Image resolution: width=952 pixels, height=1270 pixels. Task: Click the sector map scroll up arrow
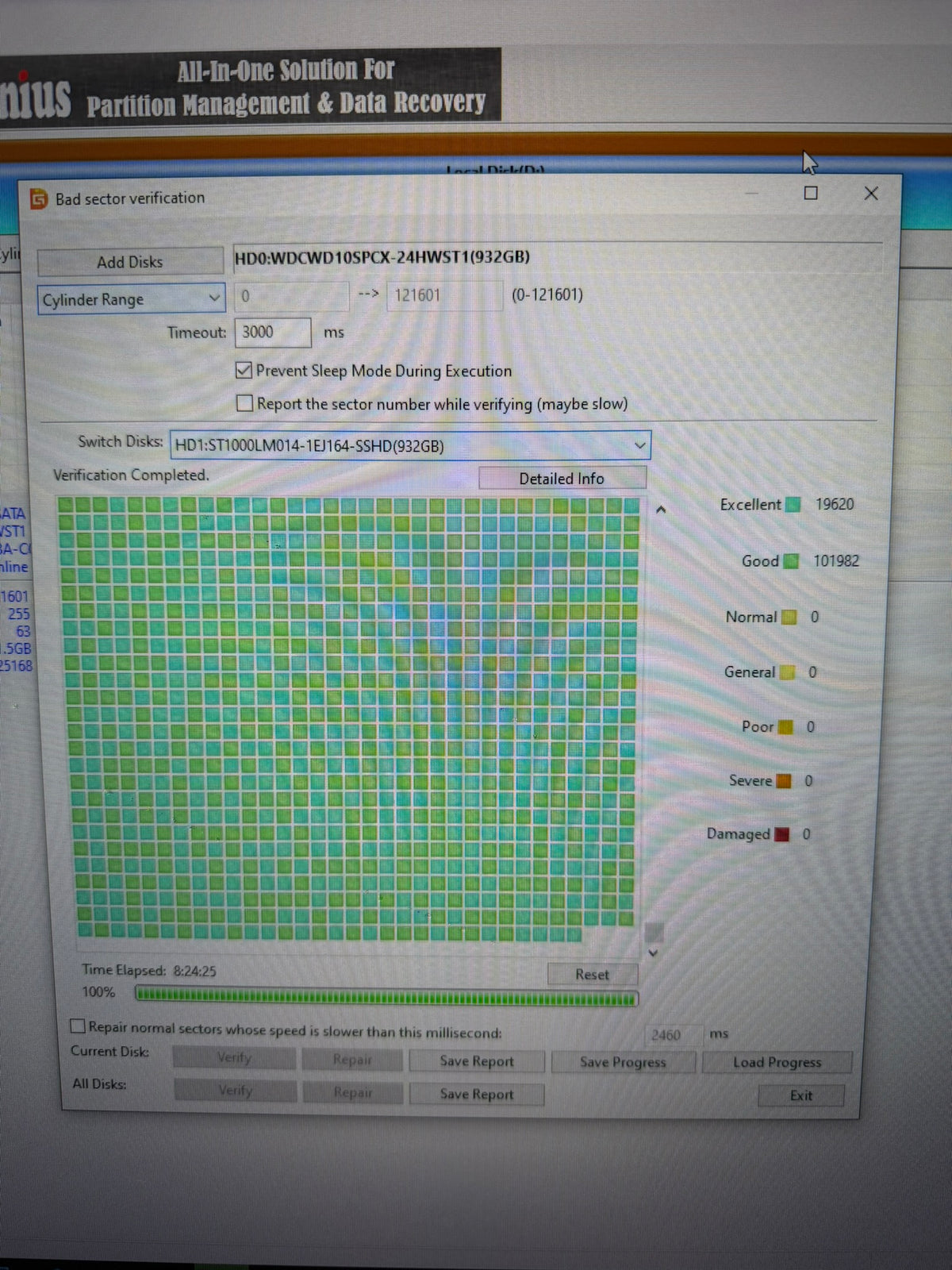click(660, 510)
